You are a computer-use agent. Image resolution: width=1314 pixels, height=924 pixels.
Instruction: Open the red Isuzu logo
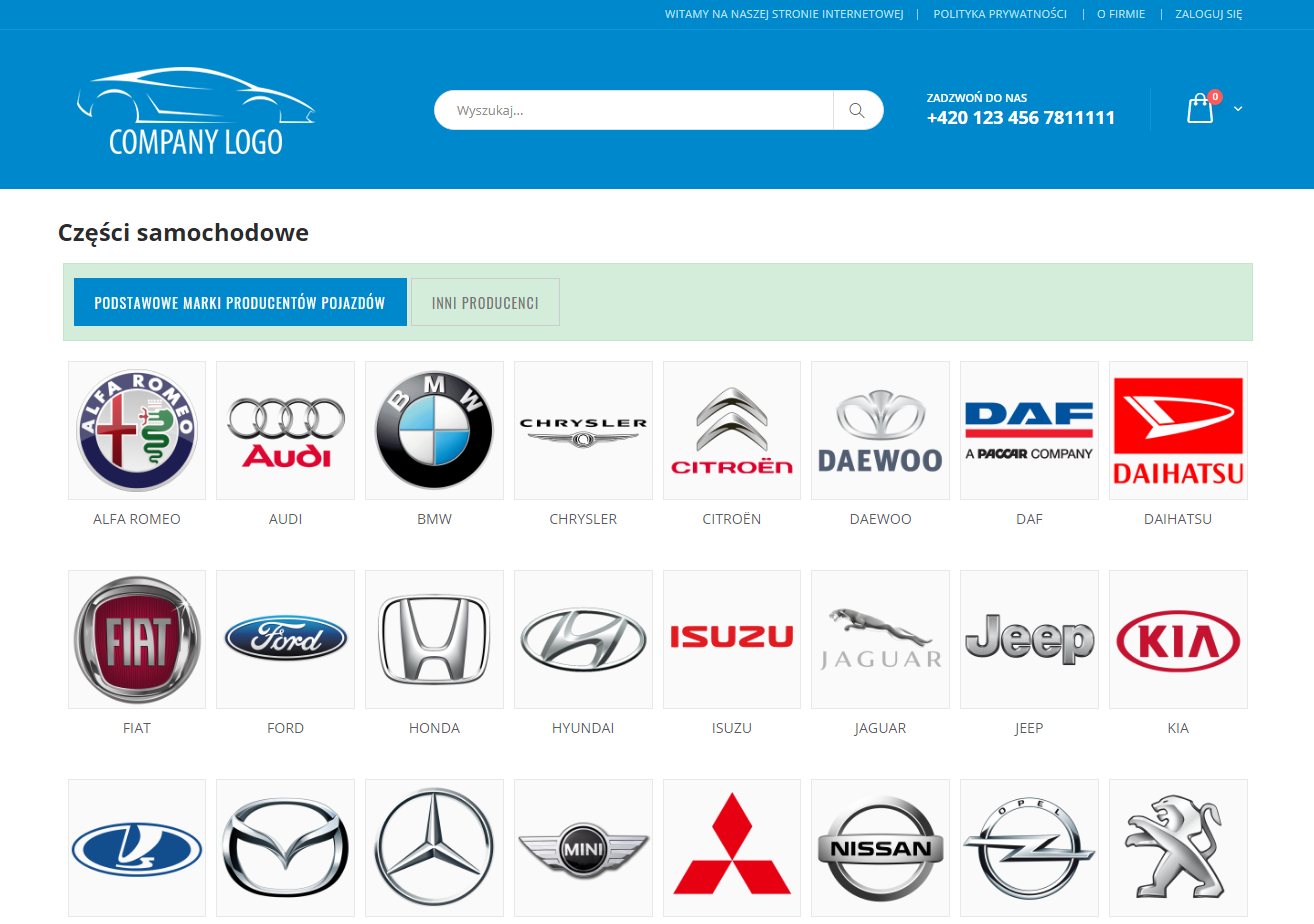click(x=732, y=639)
